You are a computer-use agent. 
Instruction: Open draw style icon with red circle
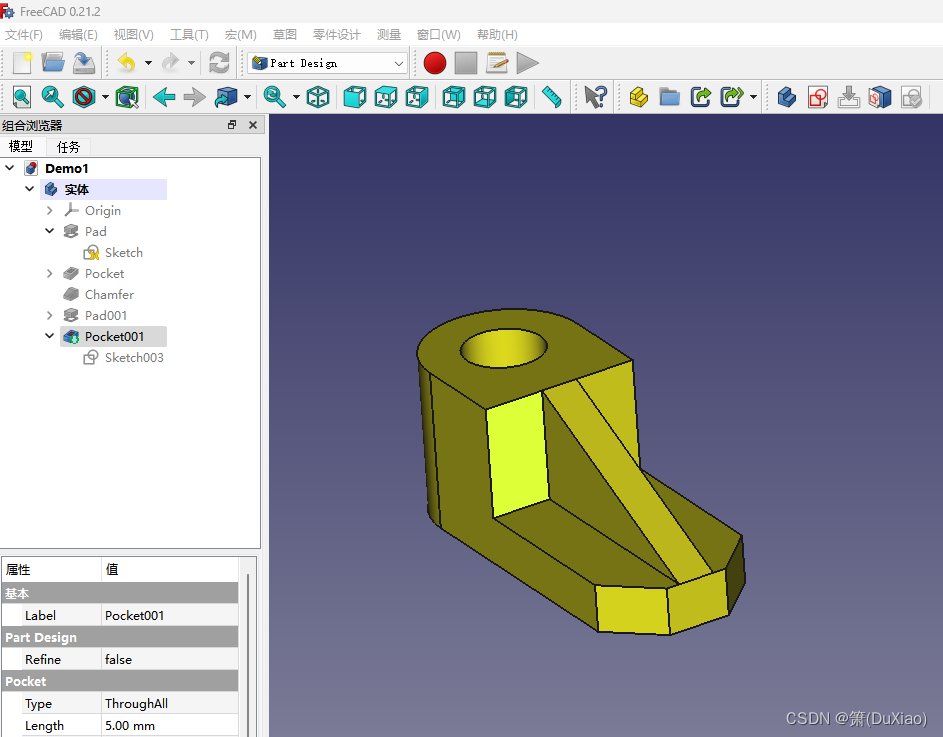tap(84, 97)
